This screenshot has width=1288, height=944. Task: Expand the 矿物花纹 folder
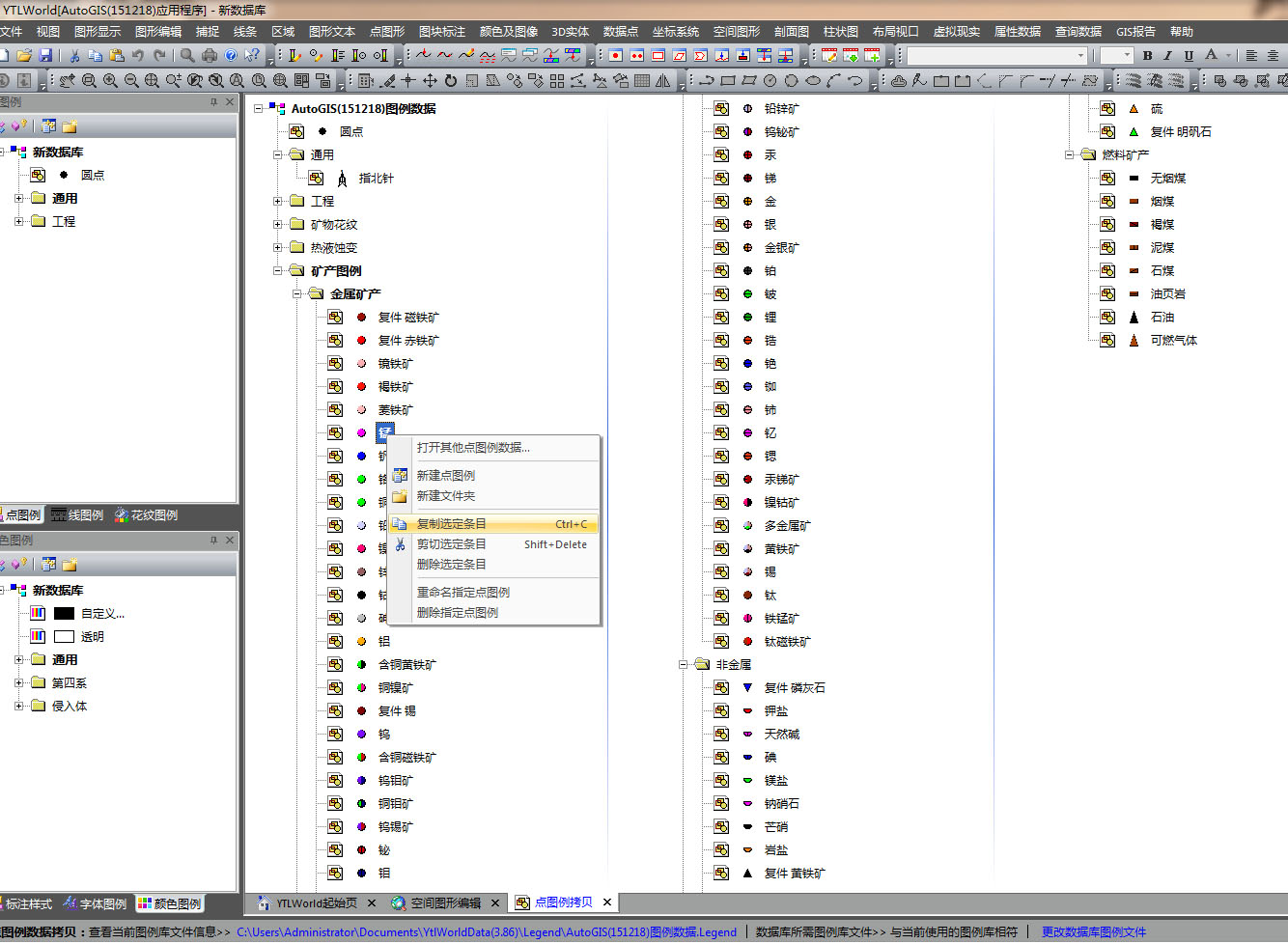coord(278,224)
